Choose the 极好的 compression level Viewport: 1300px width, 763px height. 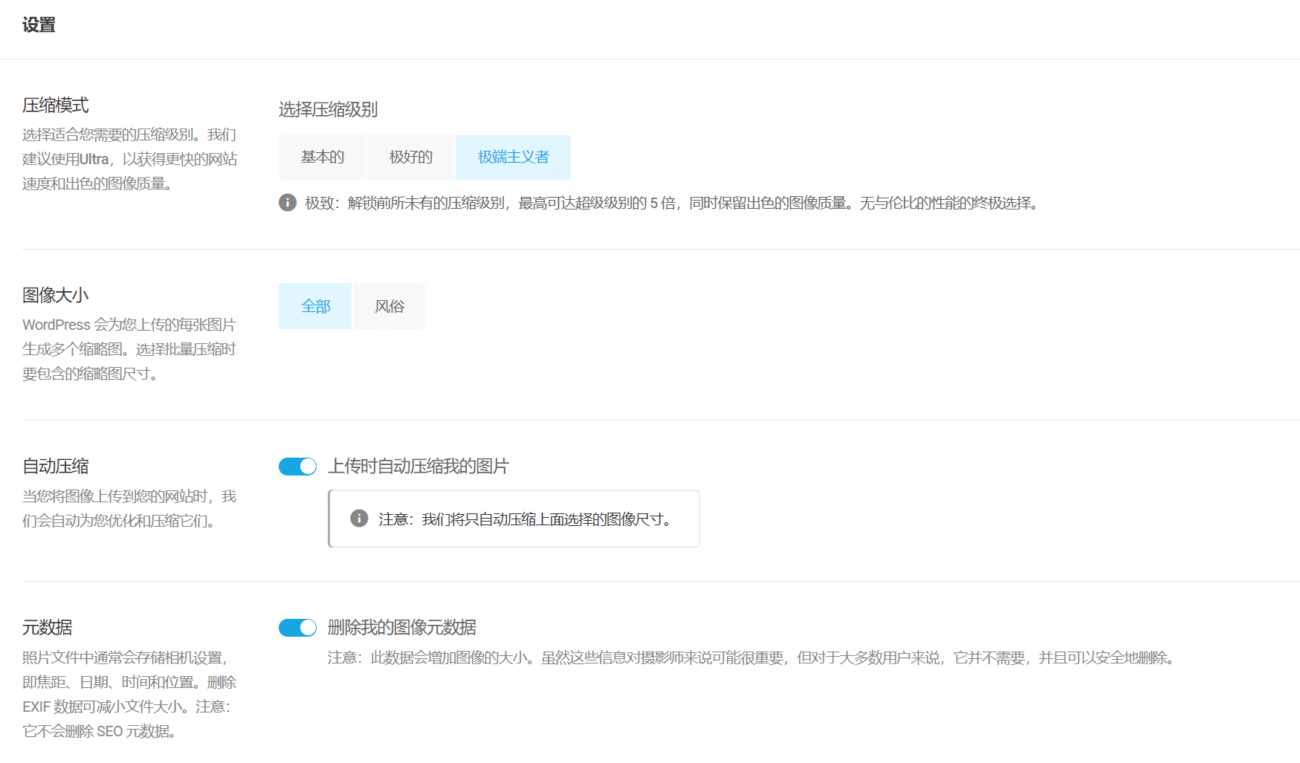coord(410,157)
